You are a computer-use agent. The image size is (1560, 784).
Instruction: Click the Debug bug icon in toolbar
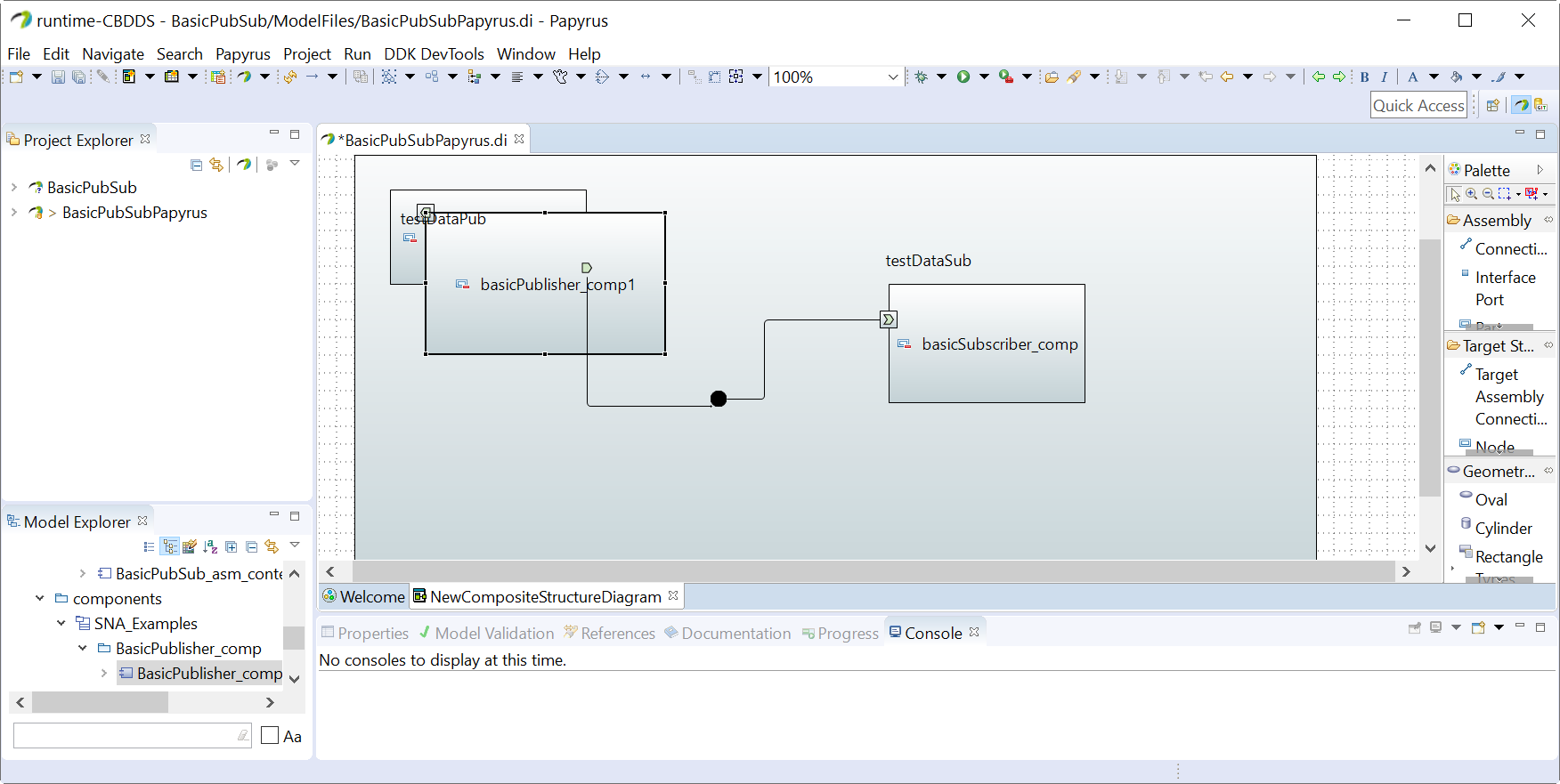click(922, 77)
